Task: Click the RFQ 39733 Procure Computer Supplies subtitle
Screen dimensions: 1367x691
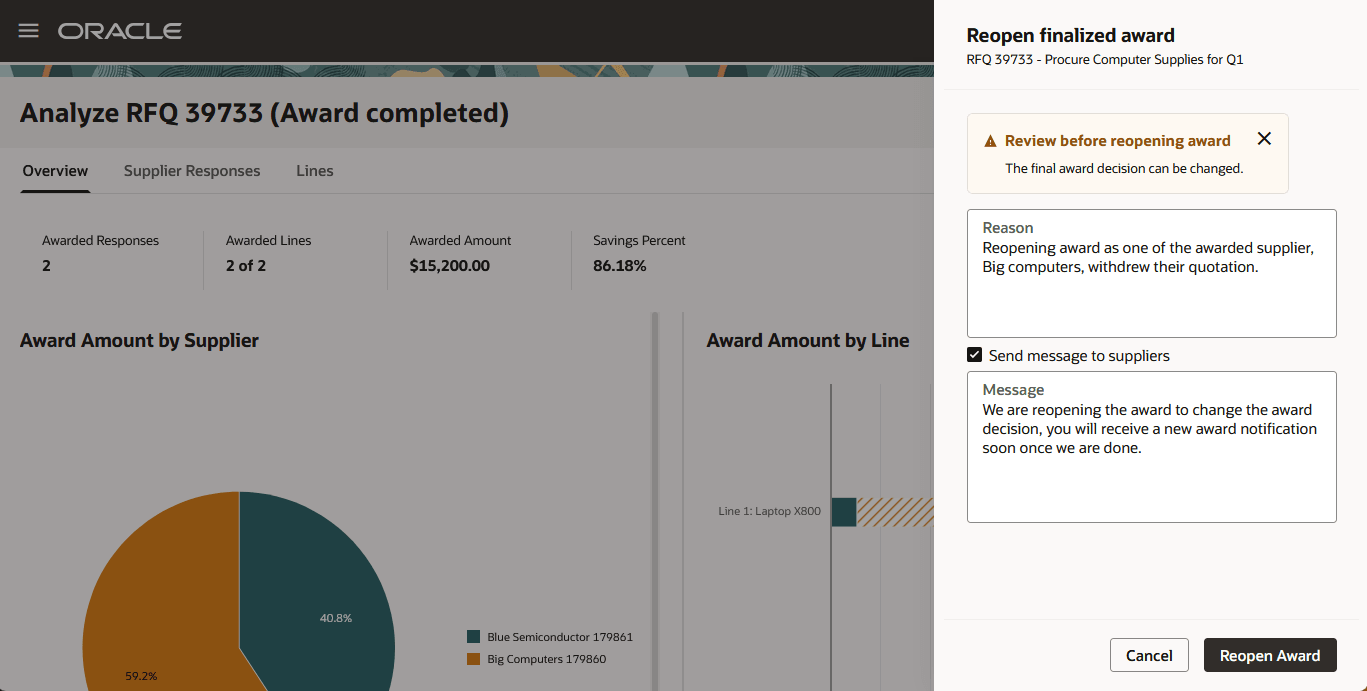Action: coord(1105,59)
